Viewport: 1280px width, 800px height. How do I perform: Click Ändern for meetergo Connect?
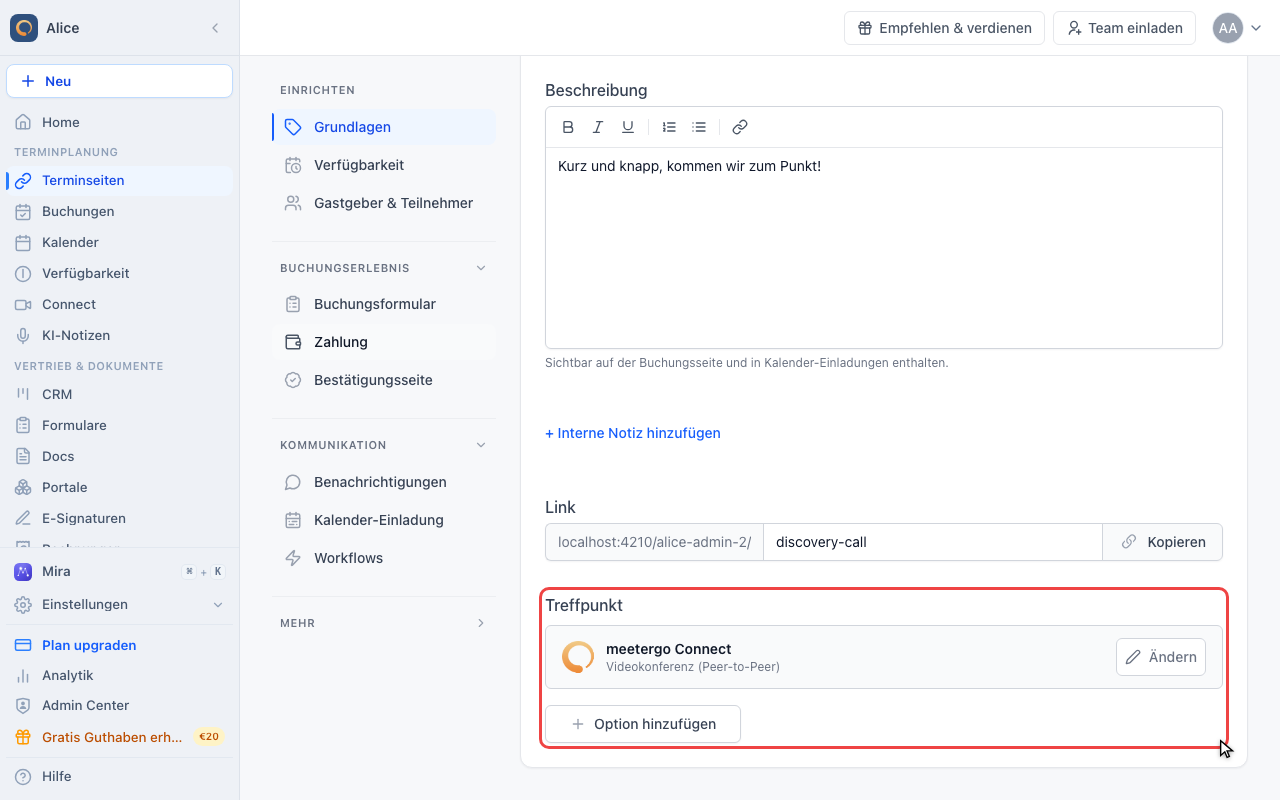coord(1161,657)
